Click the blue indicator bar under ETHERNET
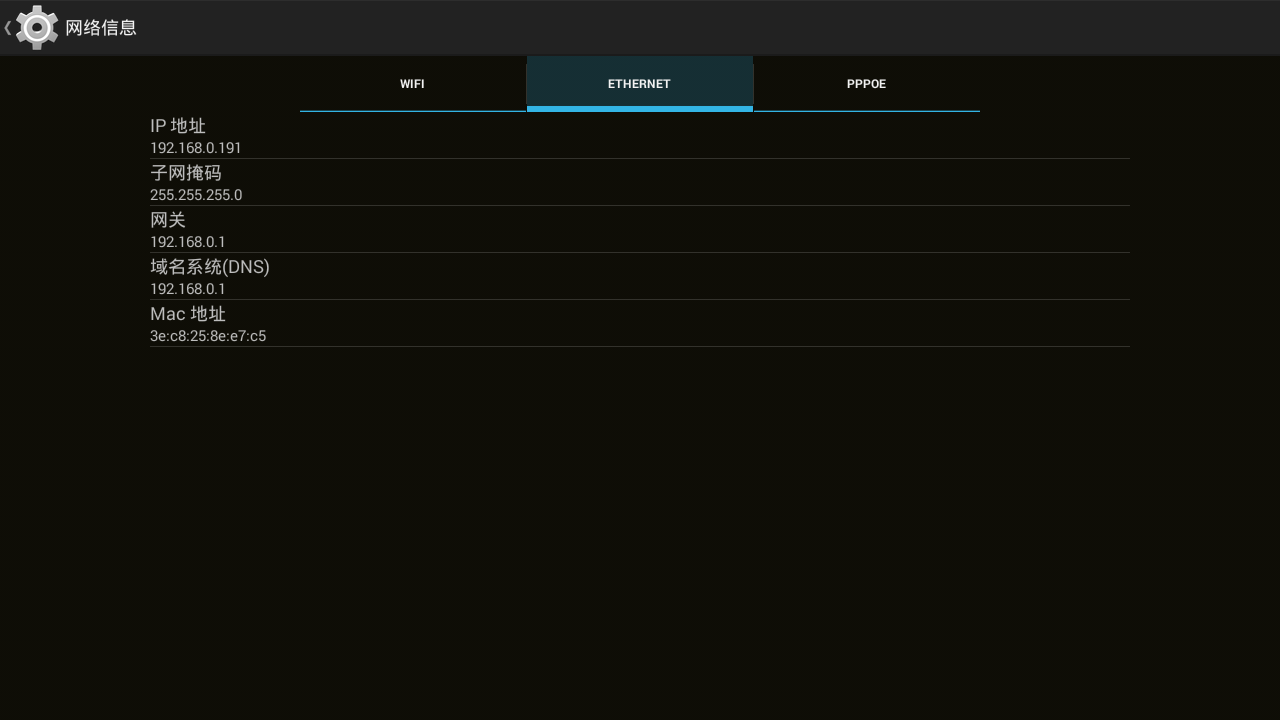The width and height of the screenshot is (1280, 720). [x=639, y=108]
